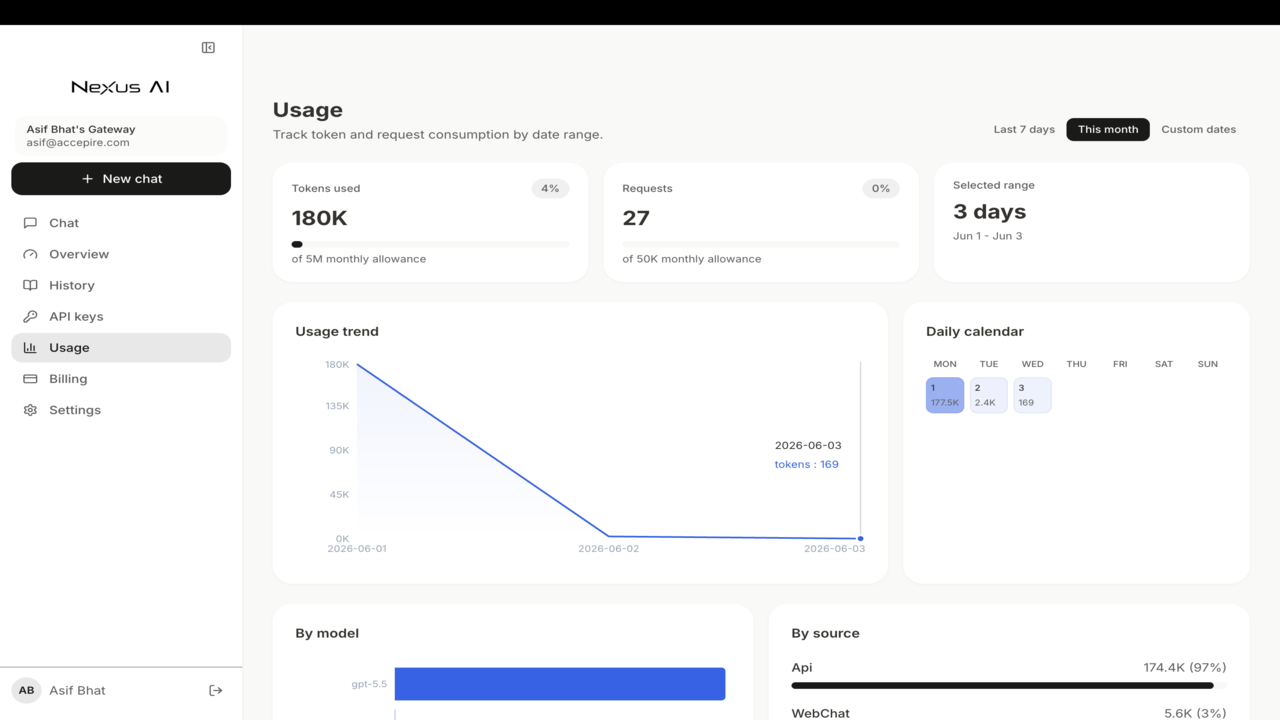The image size is (1280, 720).
Task: Click the 27 requests value
Action: tap(636, 218)
